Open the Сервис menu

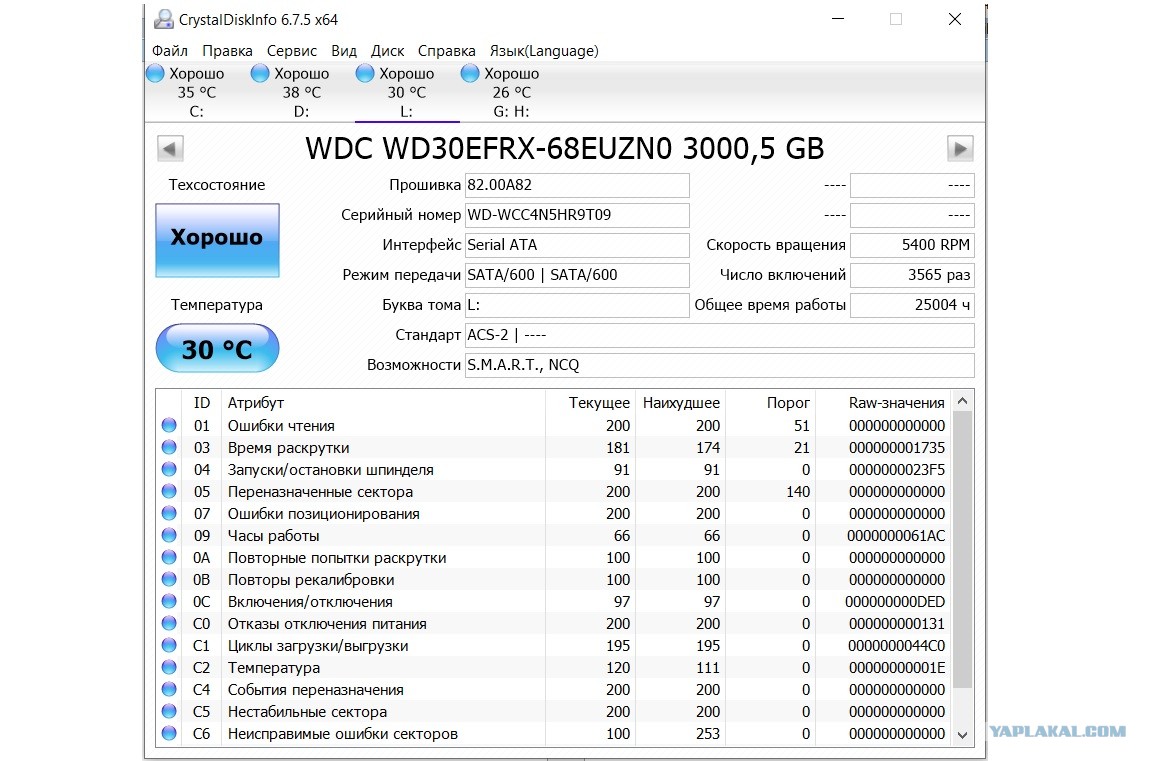point(292,51)
